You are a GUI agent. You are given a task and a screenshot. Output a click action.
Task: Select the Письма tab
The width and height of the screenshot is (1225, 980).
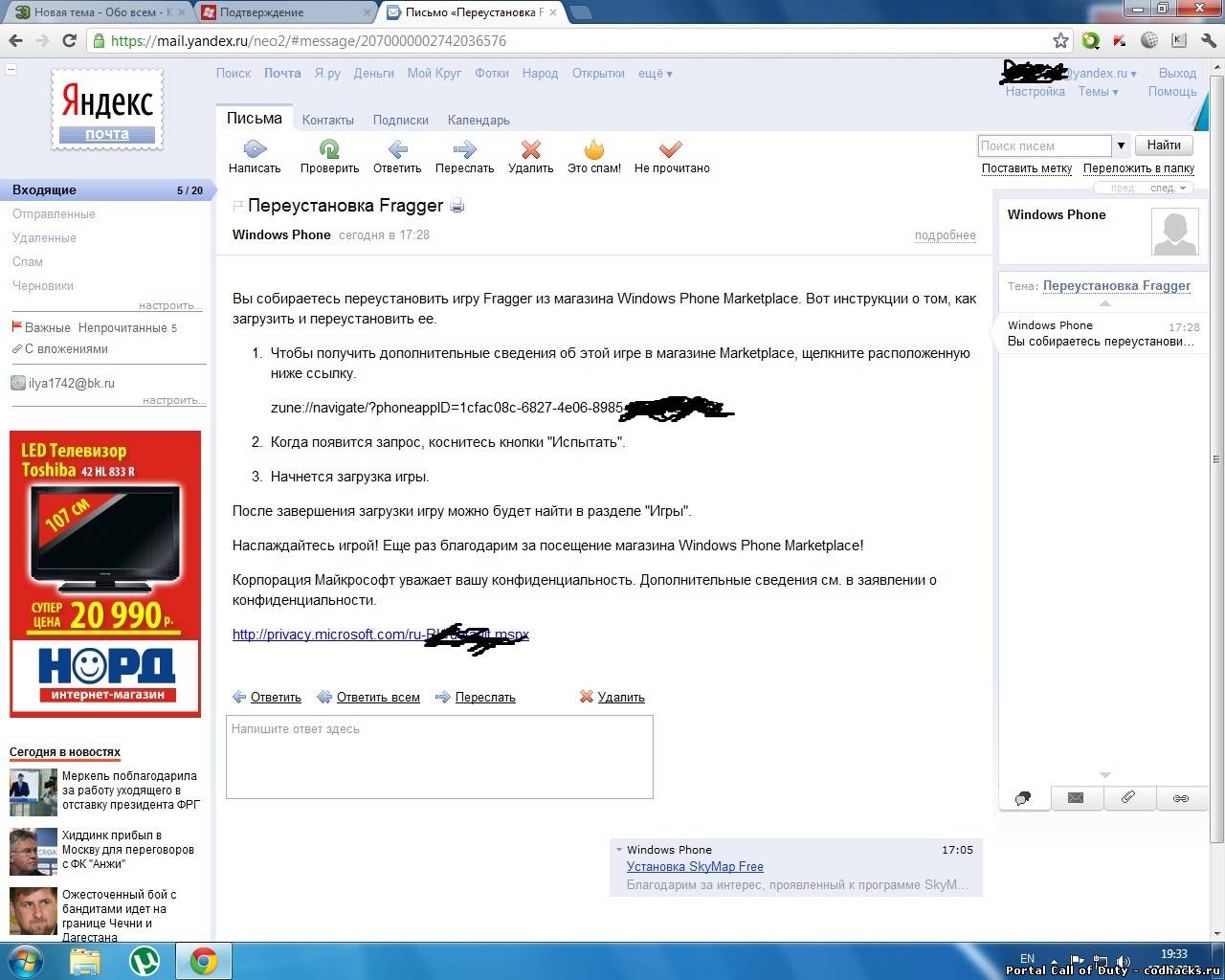tap(255, 118)
